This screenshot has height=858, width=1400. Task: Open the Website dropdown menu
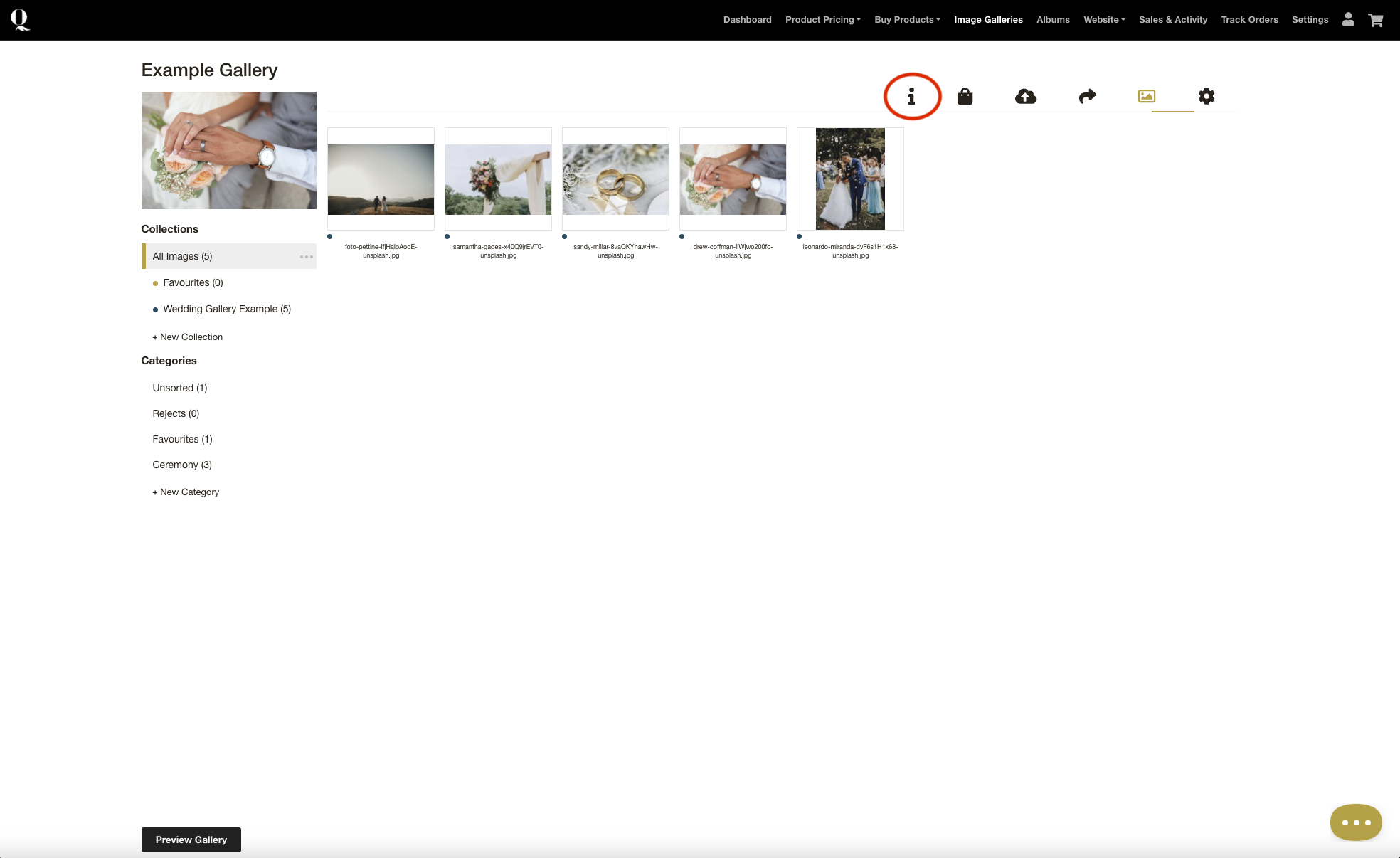1103,20
